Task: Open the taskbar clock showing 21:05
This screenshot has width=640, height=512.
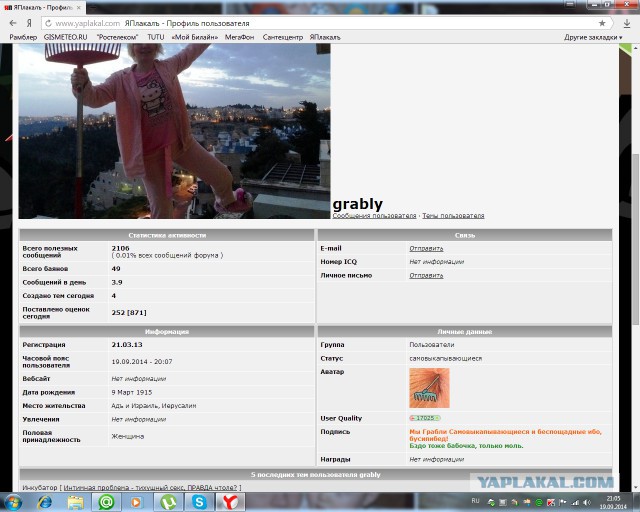Action: click(x=613, y=503)
